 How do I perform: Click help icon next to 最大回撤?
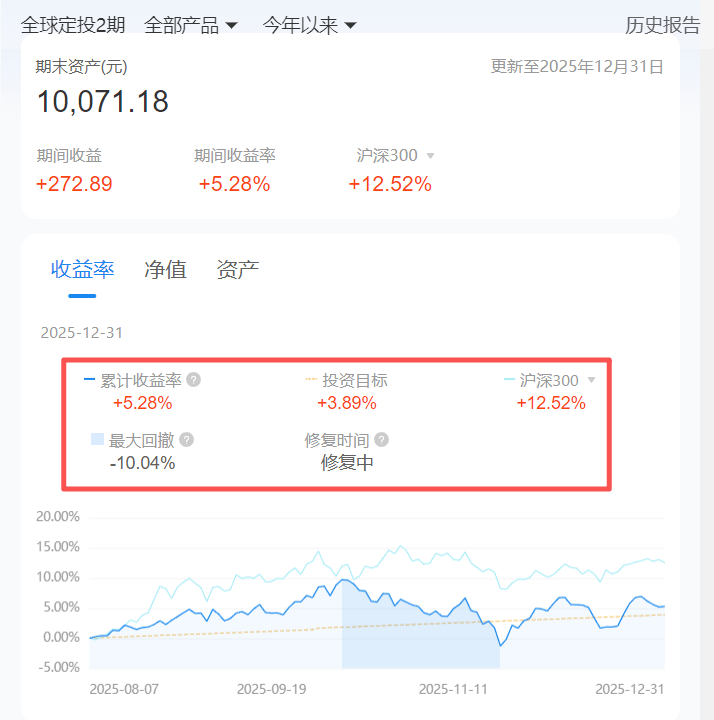coord(187,439)
